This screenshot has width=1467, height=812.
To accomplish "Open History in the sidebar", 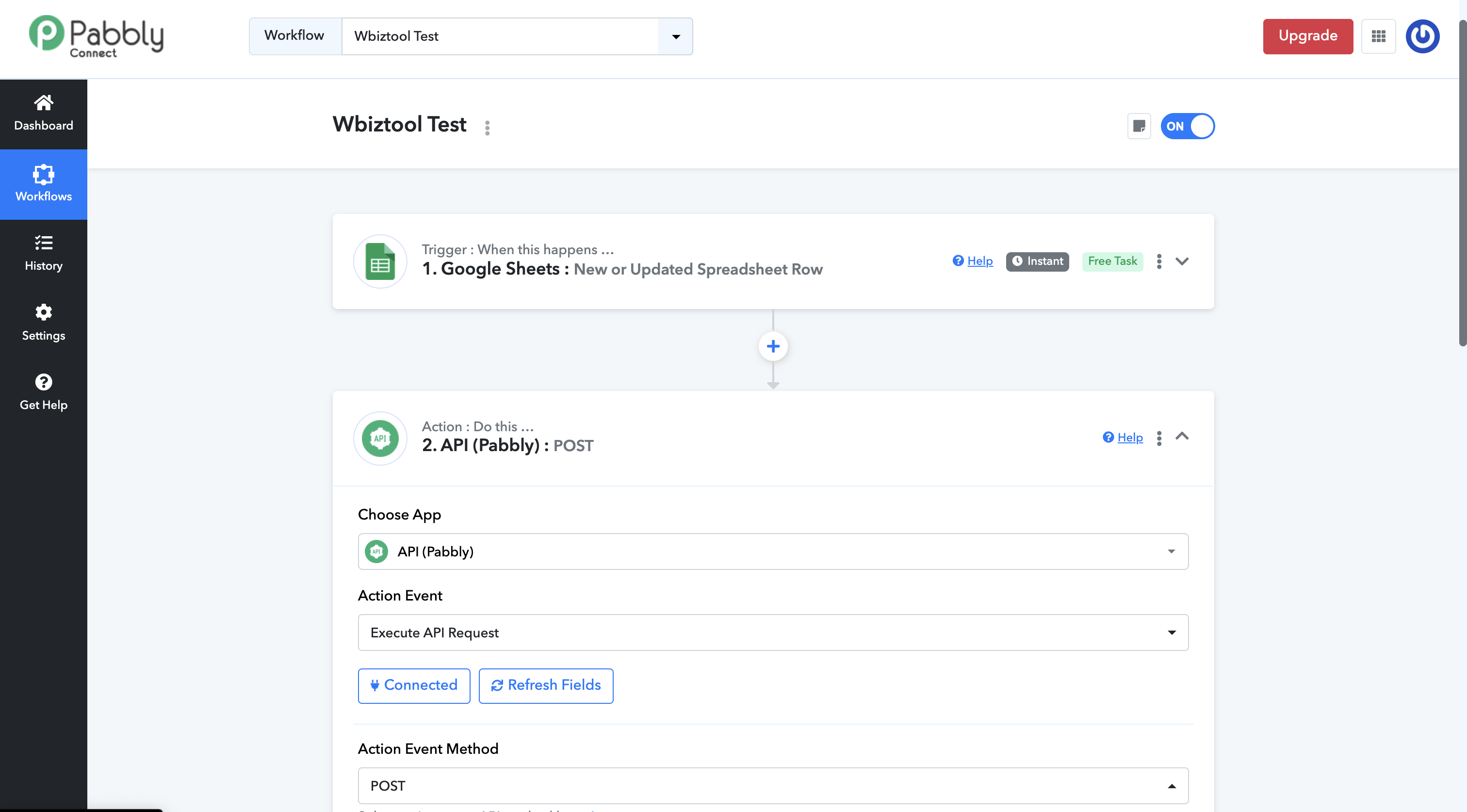I will [x=43, y=253].
